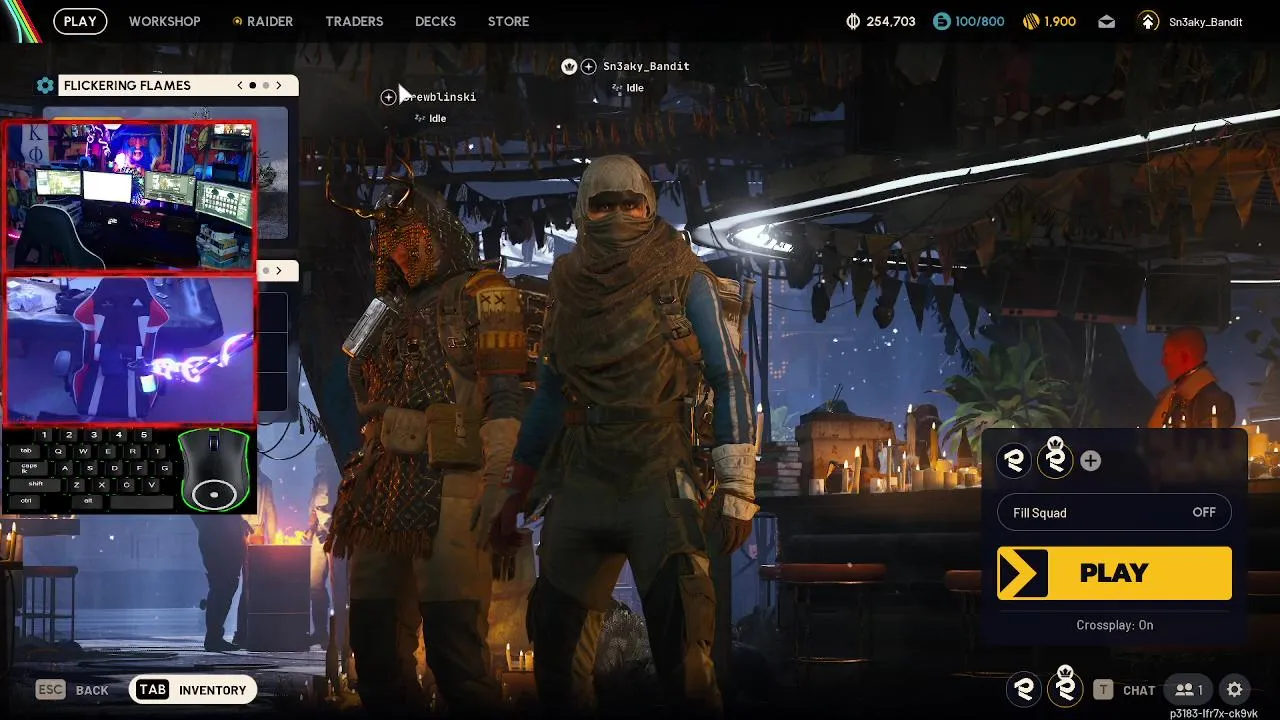Click the blue currency icon beside 100/800
Screen dimensions: 1280x720
point(940,21)
